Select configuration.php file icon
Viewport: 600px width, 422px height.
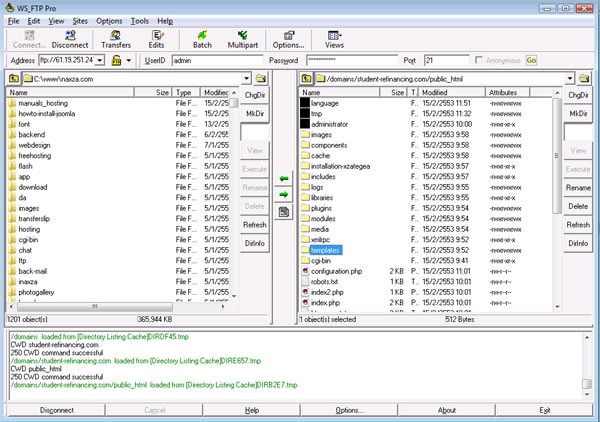[305, 271]
